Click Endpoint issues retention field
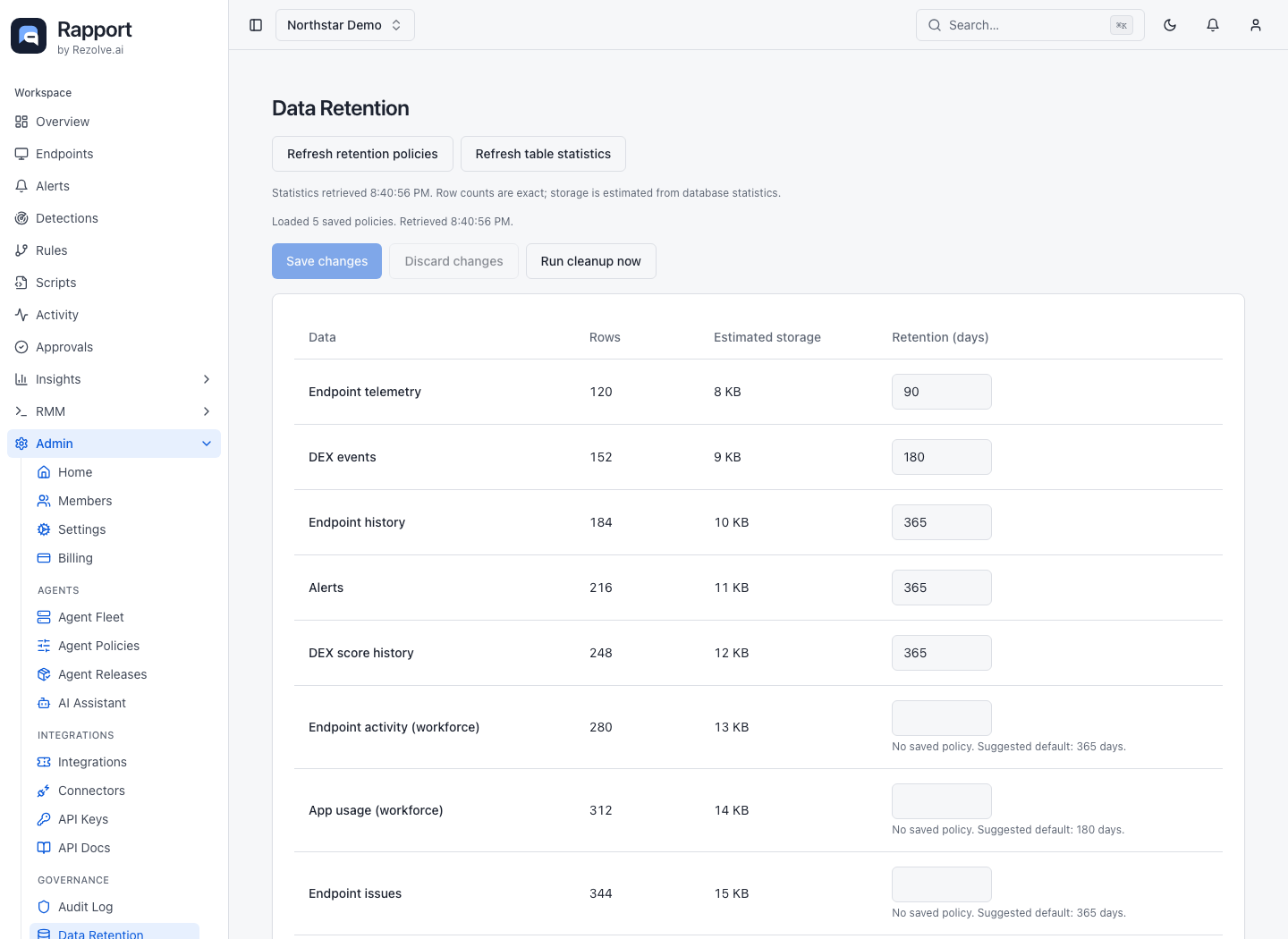The height and width of the screenshot is (939, 1288). [x=941, y=884]
